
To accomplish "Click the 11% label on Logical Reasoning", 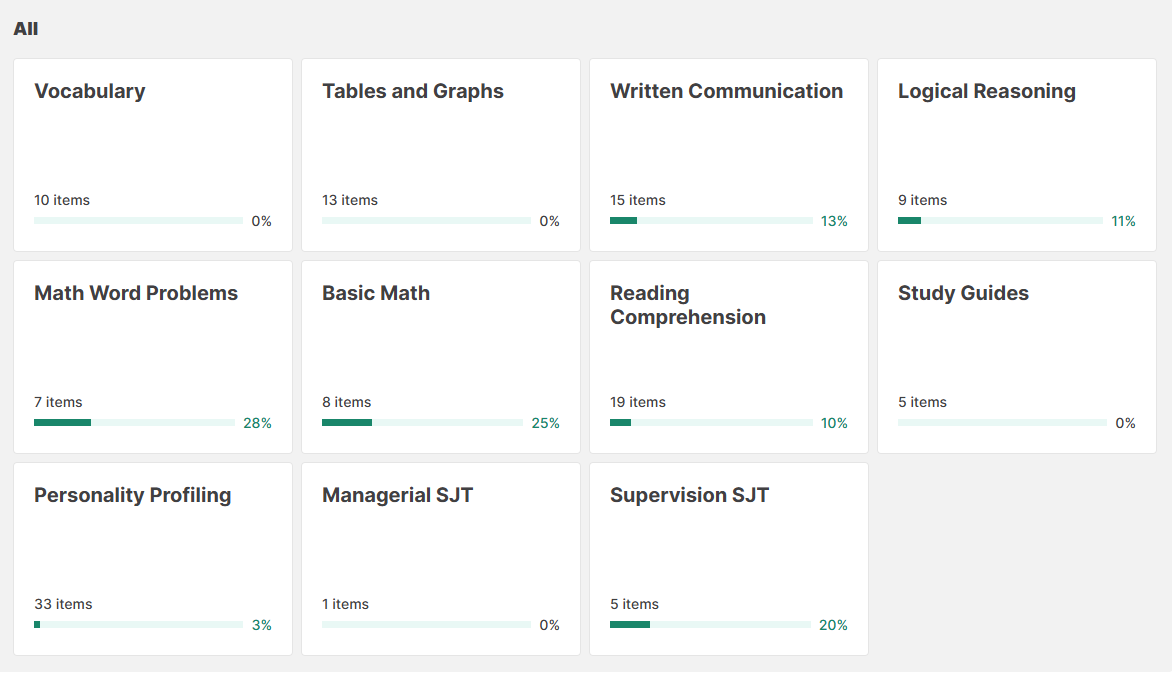I will [1123, 221].
